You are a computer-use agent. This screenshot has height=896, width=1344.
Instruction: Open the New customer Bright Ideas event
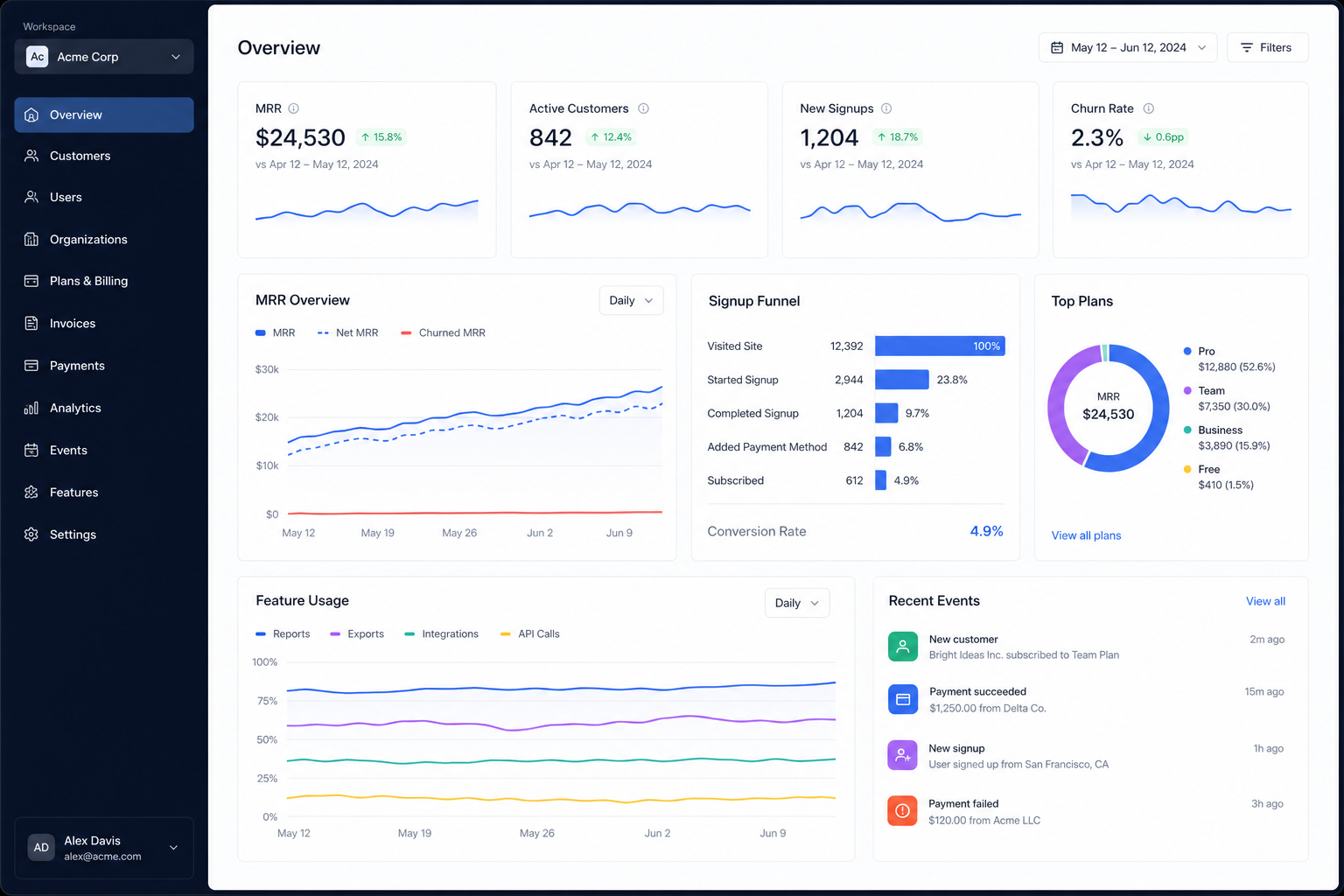(1086, 647)
